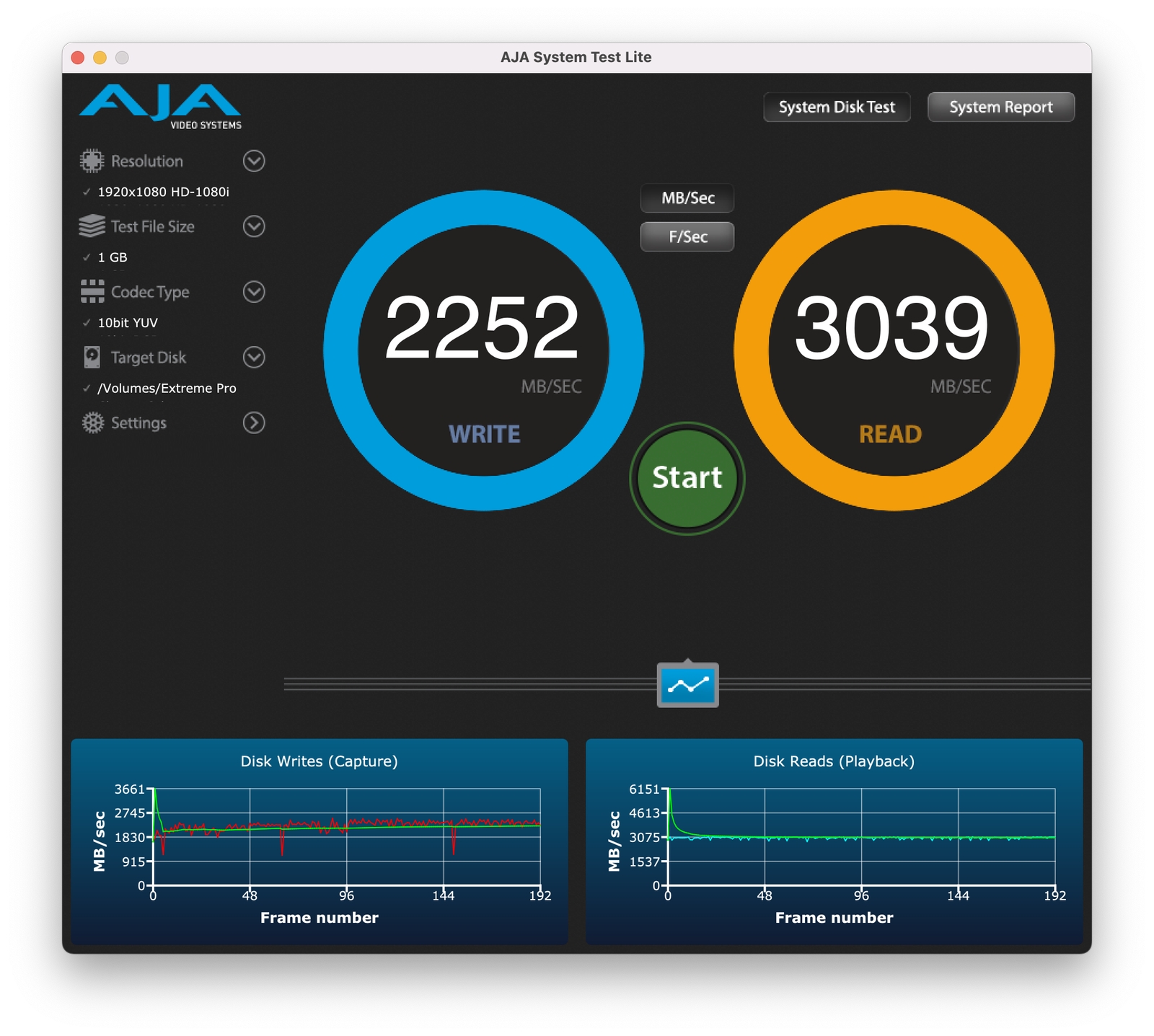
Task: Select the 1920x1080 HD-1080i resolution option
Action: [x=164, y=192]
